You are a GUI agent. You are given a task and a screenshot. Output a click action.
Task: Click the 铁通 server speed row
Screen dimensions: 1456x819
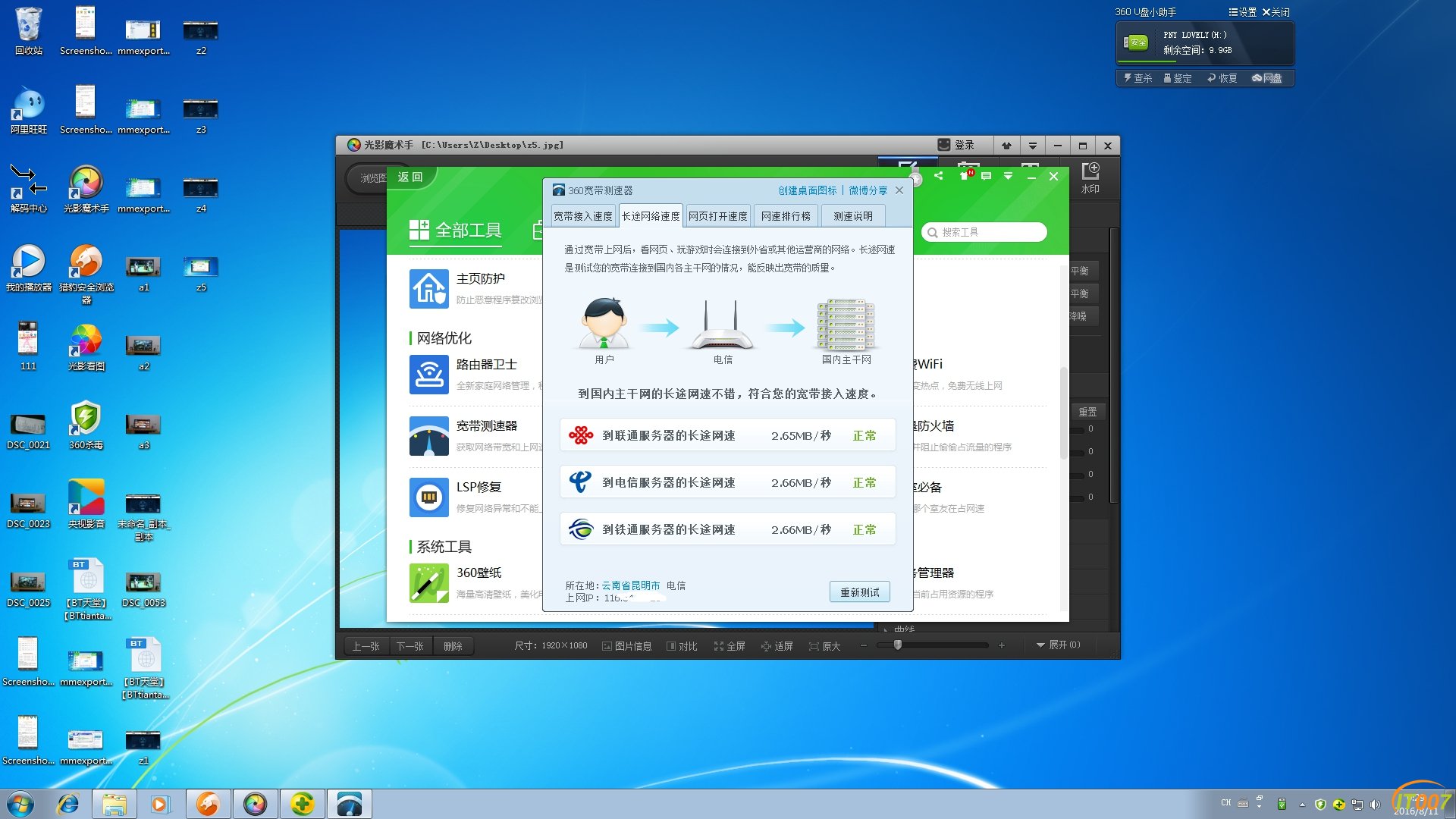(x=727, y=529)
